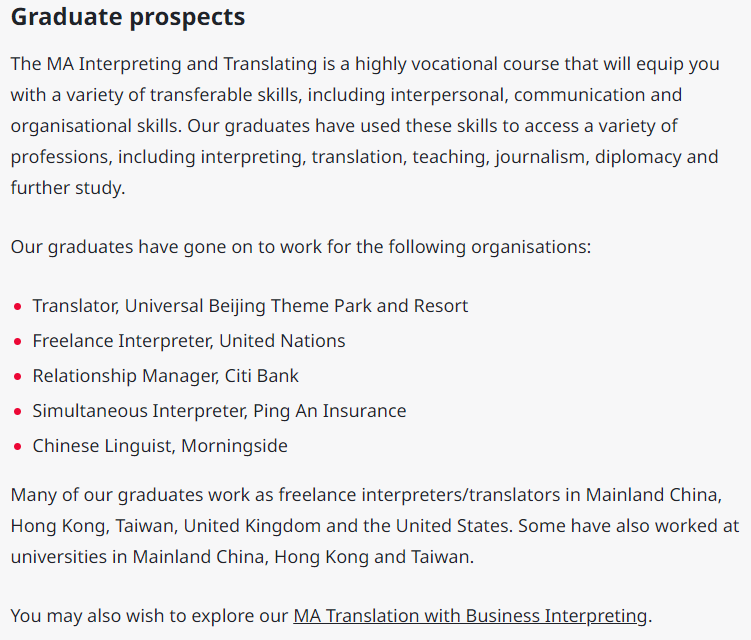Click the Freelance Interpreter, United Nations item
This screenshot has width=751, height=640.
coord(189,341)
